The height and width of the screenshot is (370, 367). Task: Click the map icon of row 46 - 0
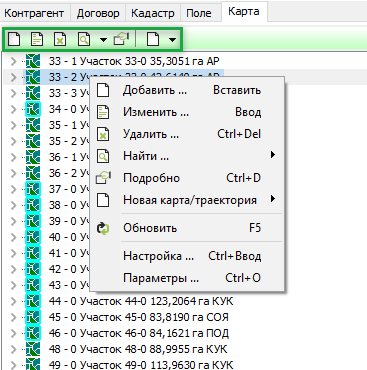(x=33, y=333)
